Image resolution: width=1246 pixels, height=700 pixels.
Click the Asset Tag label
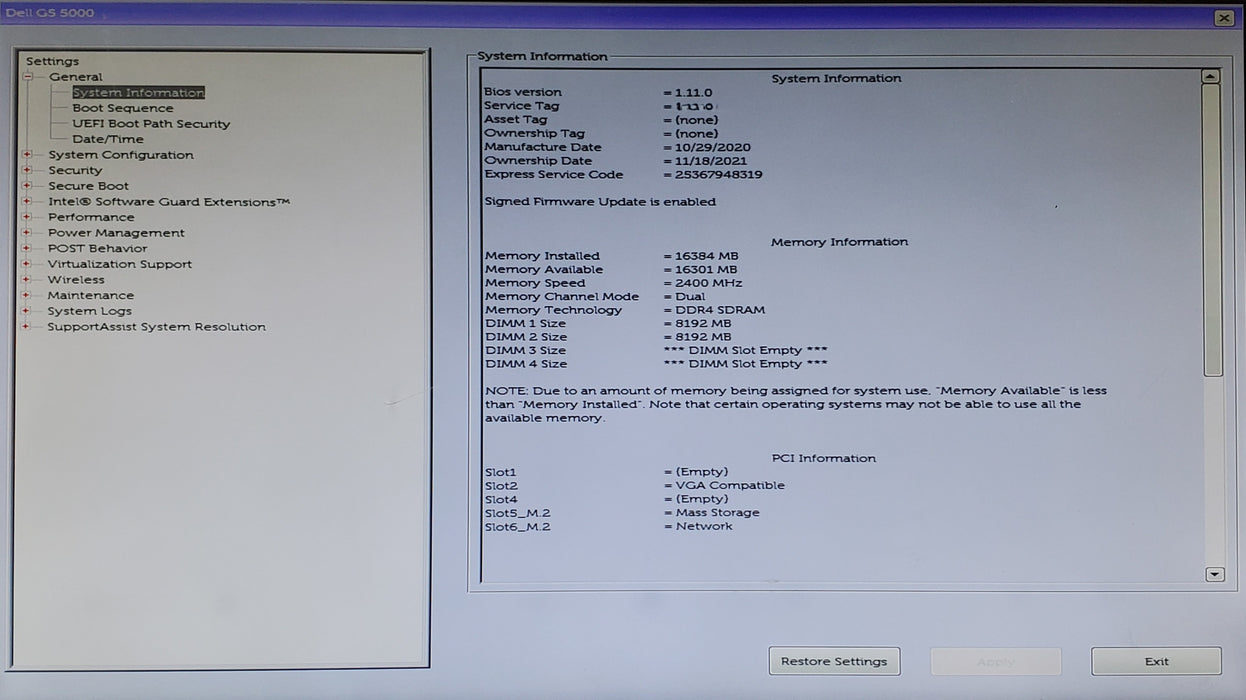516,119
